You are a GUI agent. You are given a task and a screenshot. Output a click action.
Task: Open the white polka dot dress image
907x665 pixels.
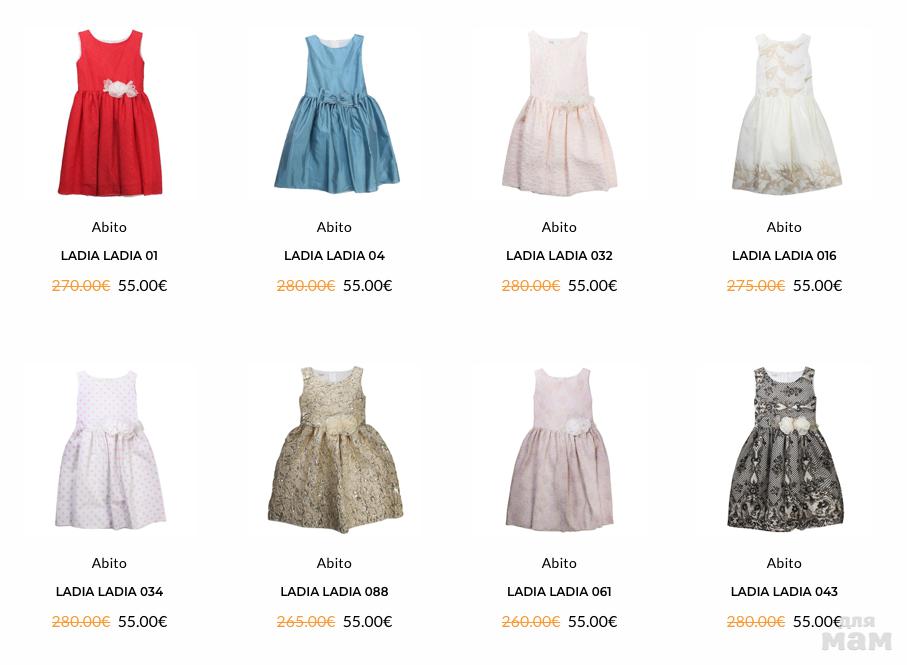coord(110,450)
